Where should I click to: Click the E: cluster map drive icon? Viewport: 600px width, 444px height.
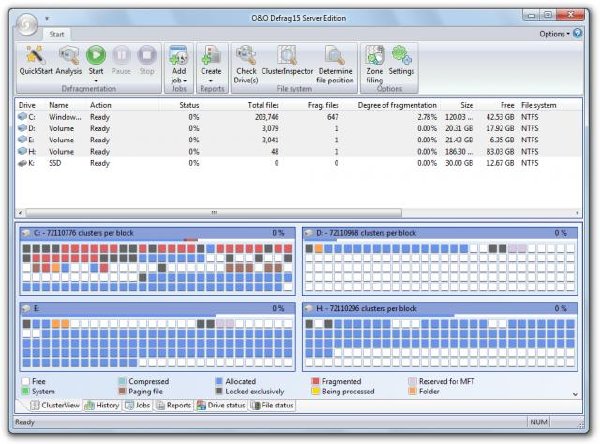pos(26,308)
